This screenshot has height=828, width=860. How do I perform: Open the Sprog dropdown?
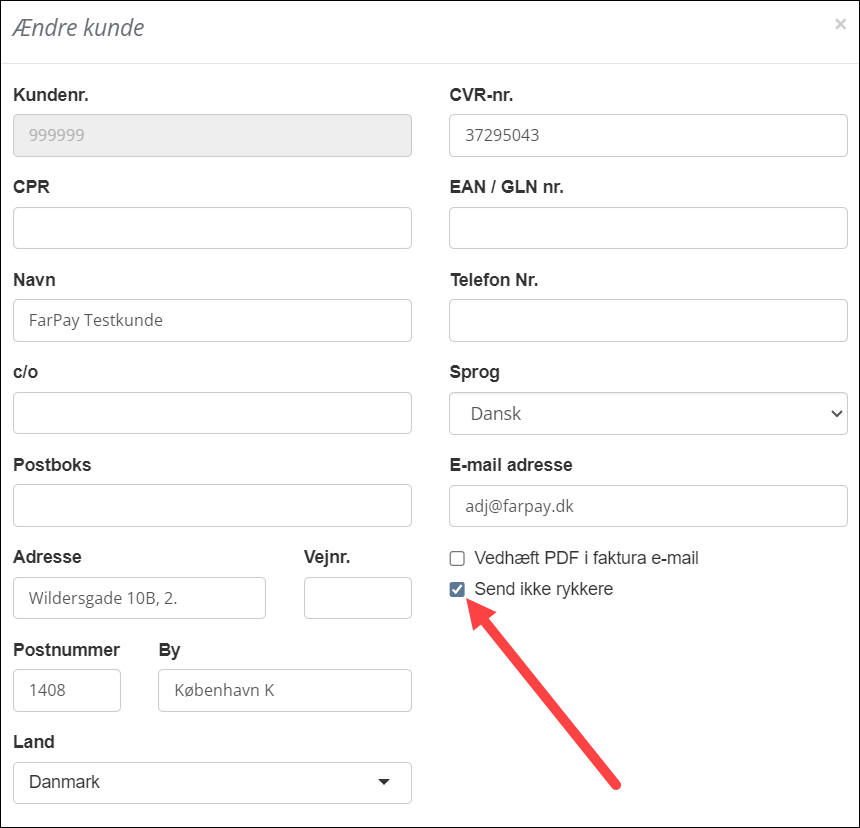coord(648,414)
